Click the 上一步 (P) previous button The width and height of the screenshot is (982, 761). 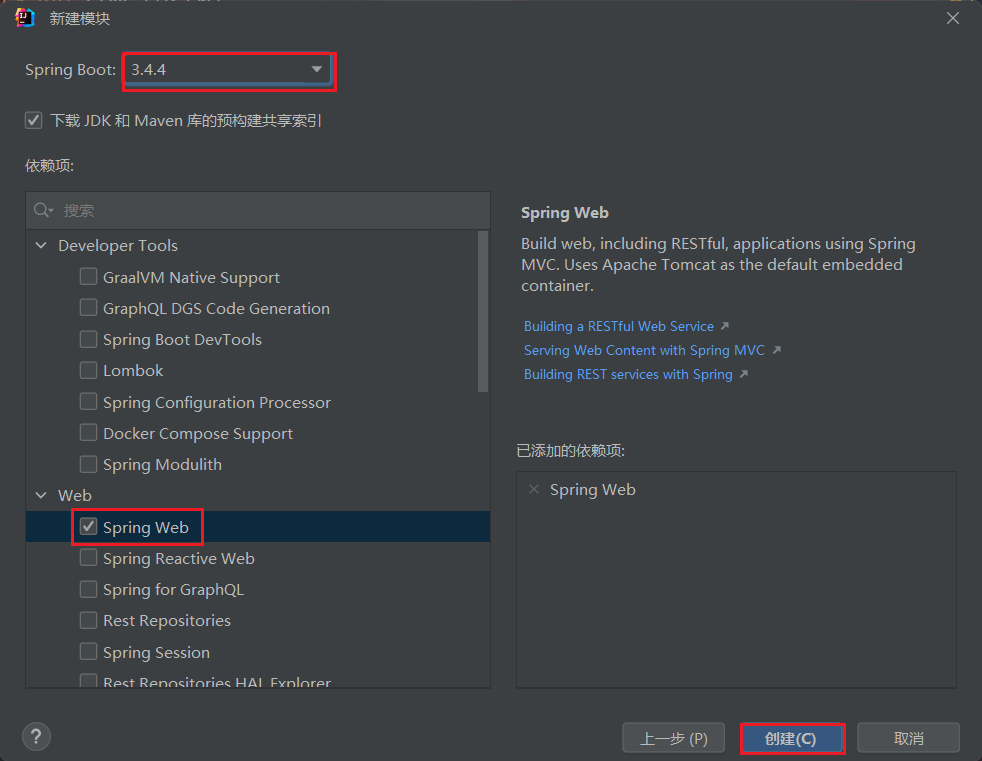[x=673, y=738]
